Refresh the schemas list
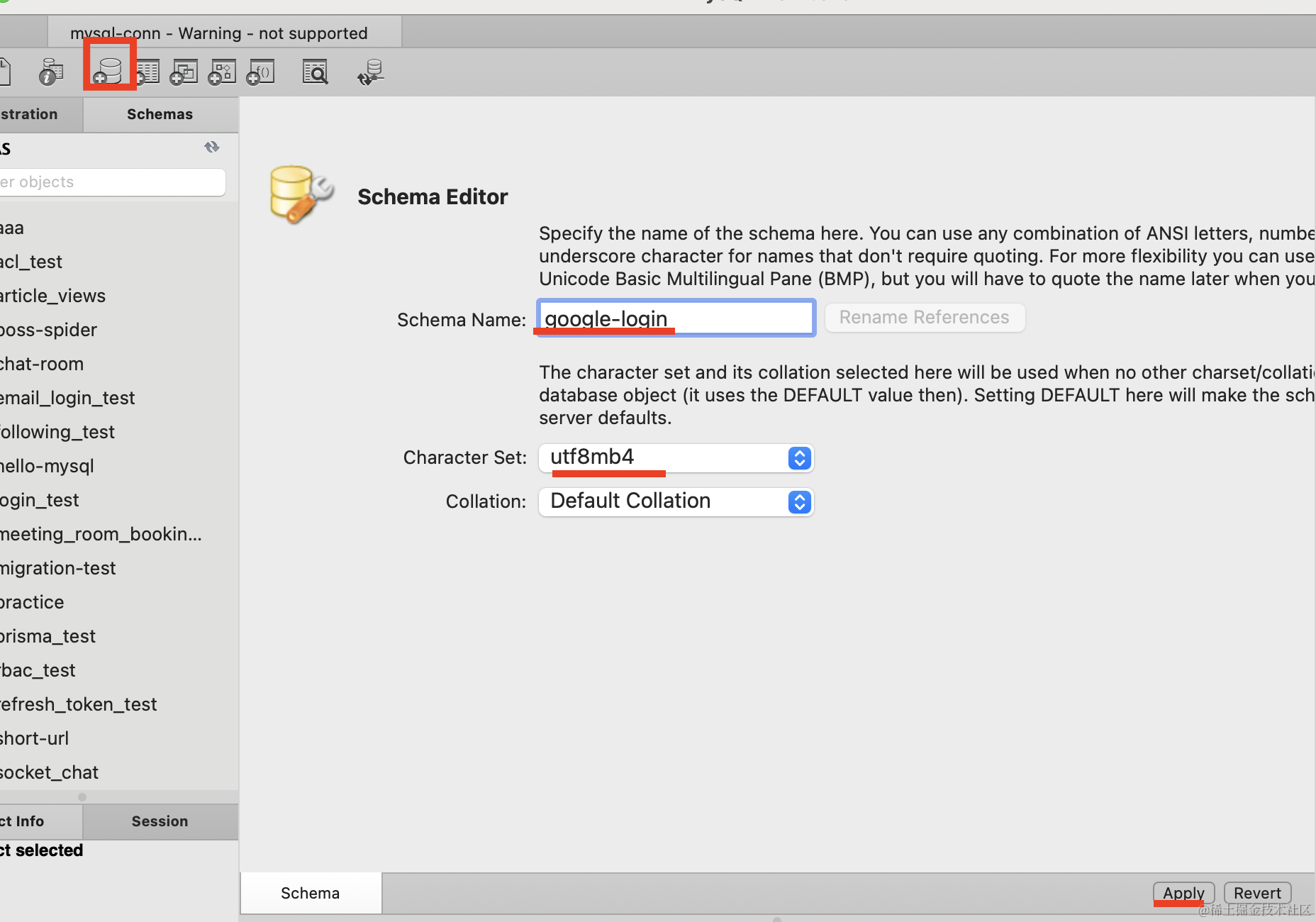 (212, 147)
